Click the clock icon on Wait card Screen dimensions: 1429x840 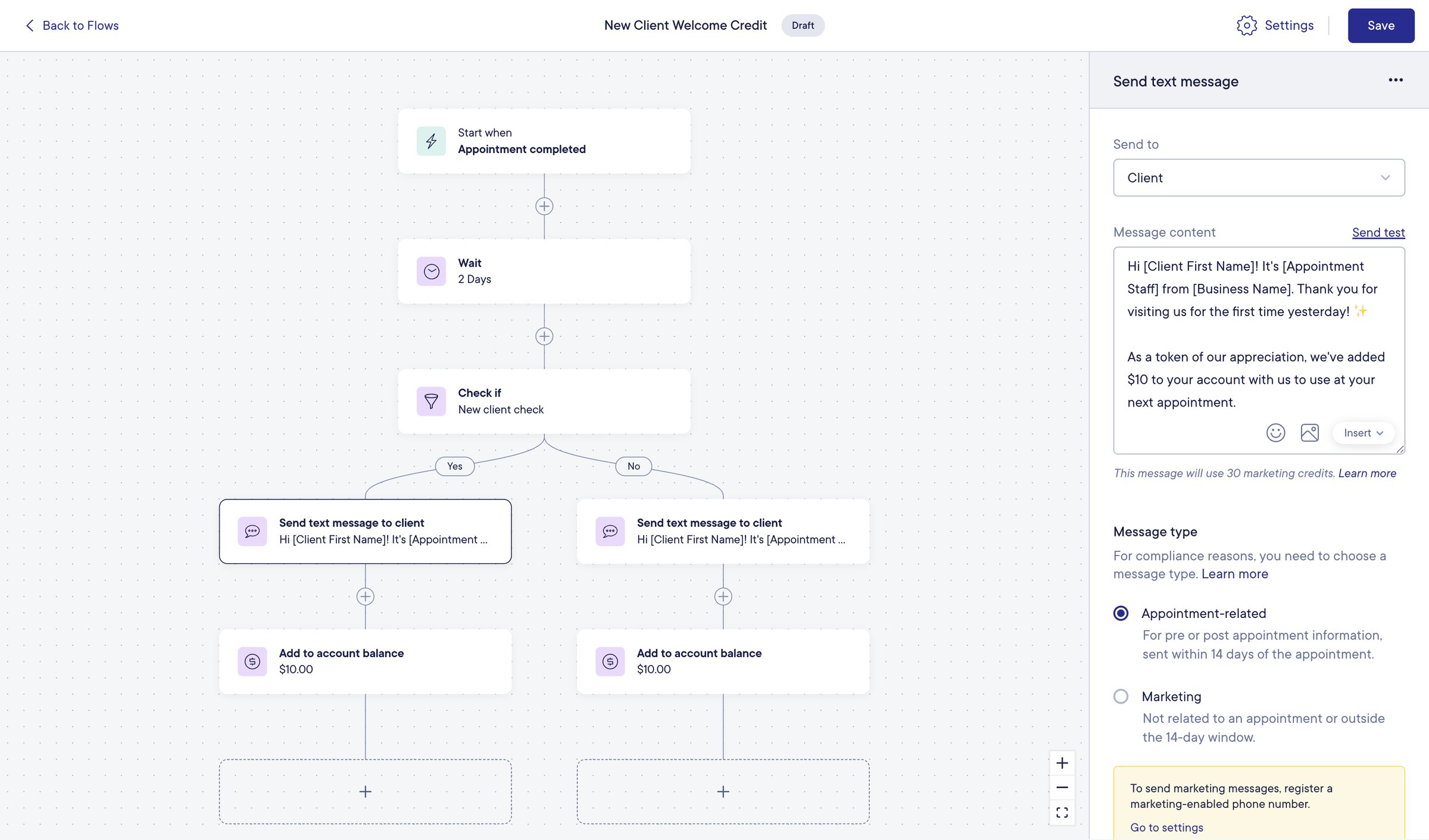[431, 271]
